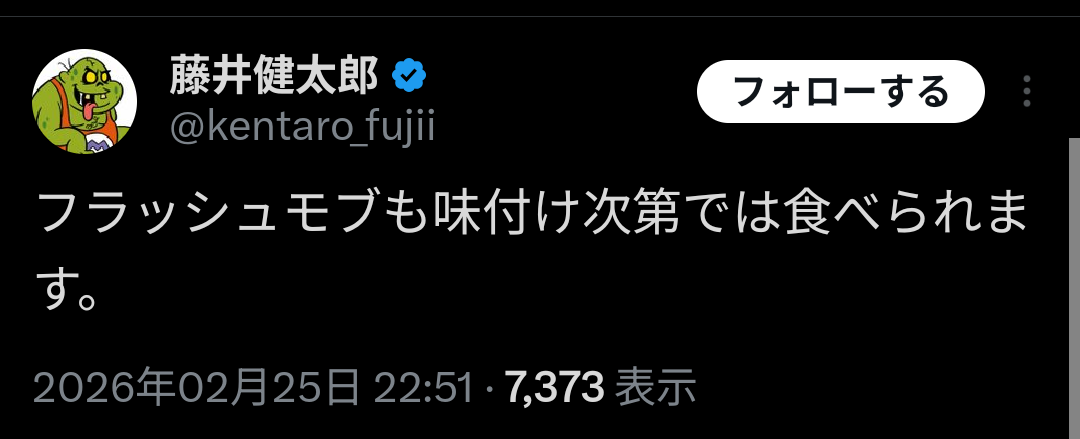This screenshot has height=439, width=1080.
Task: Open the green monster profile avatar
Action: pos(84,101)
